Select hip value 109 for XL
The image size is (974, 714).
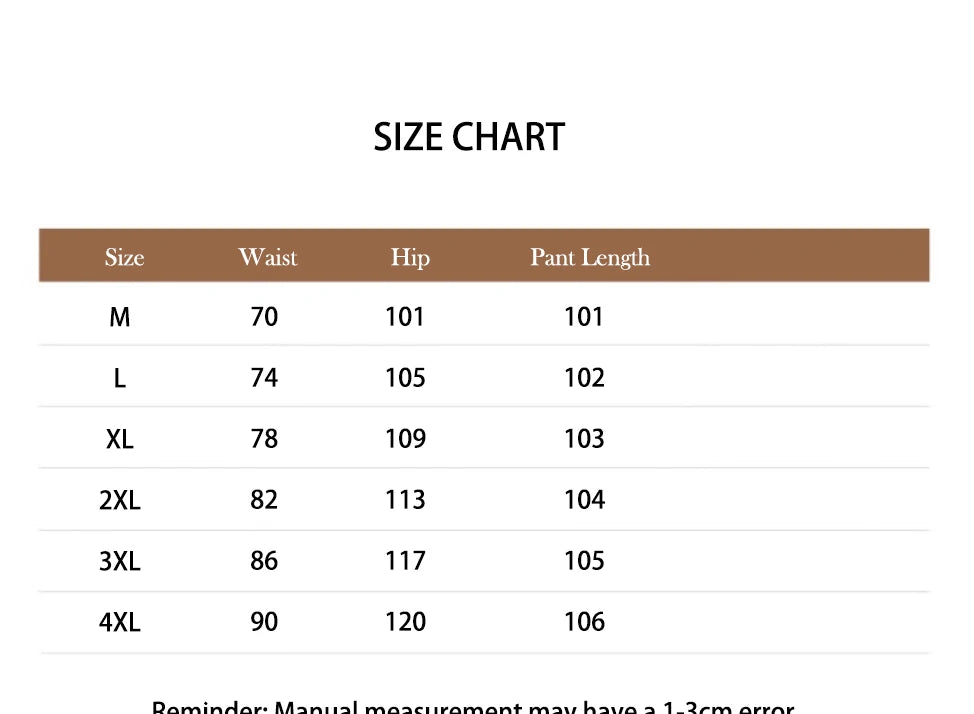click(x=405, y=439)
